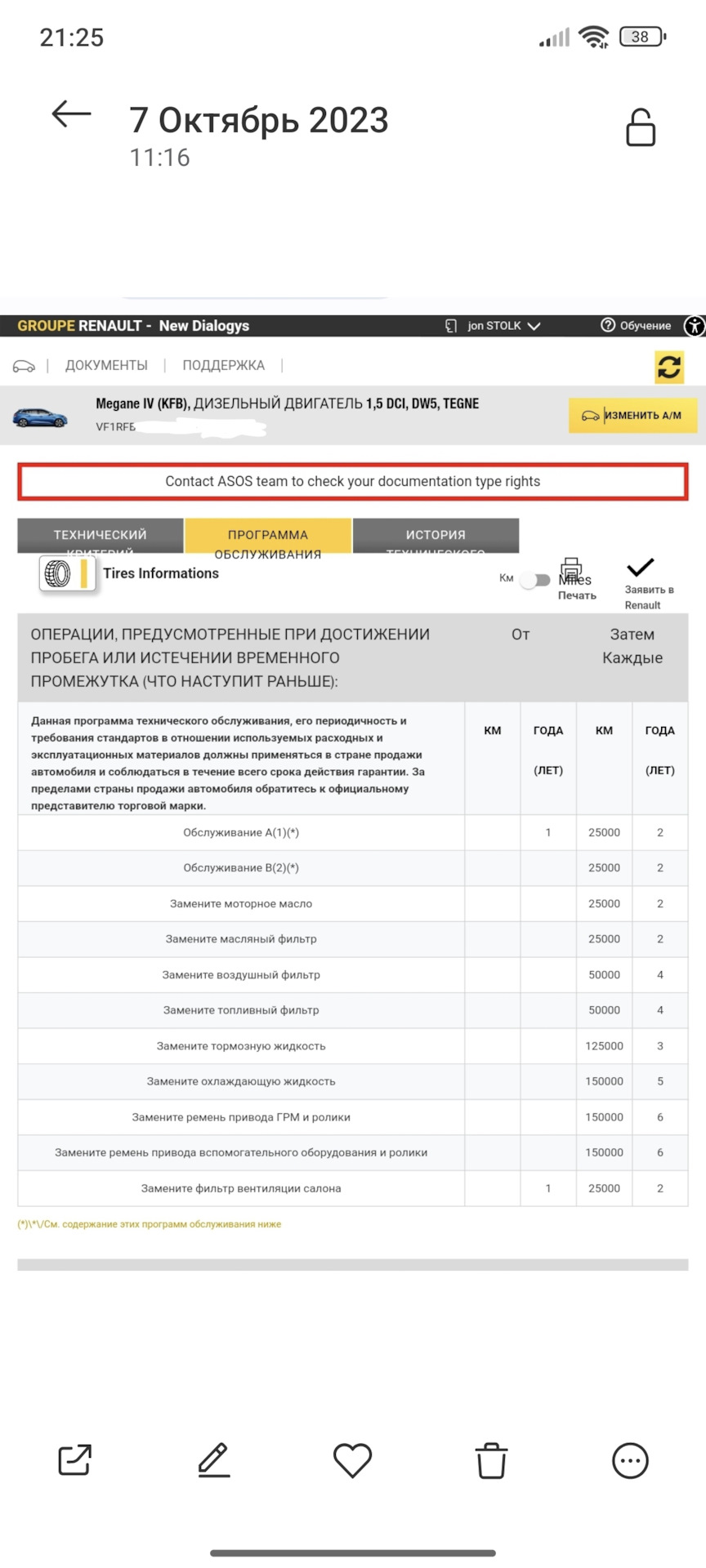Click the 125000 km cell
The height and width of the screenshot is (1568, 706).
pyautogui.click(x=604, y=1046)
